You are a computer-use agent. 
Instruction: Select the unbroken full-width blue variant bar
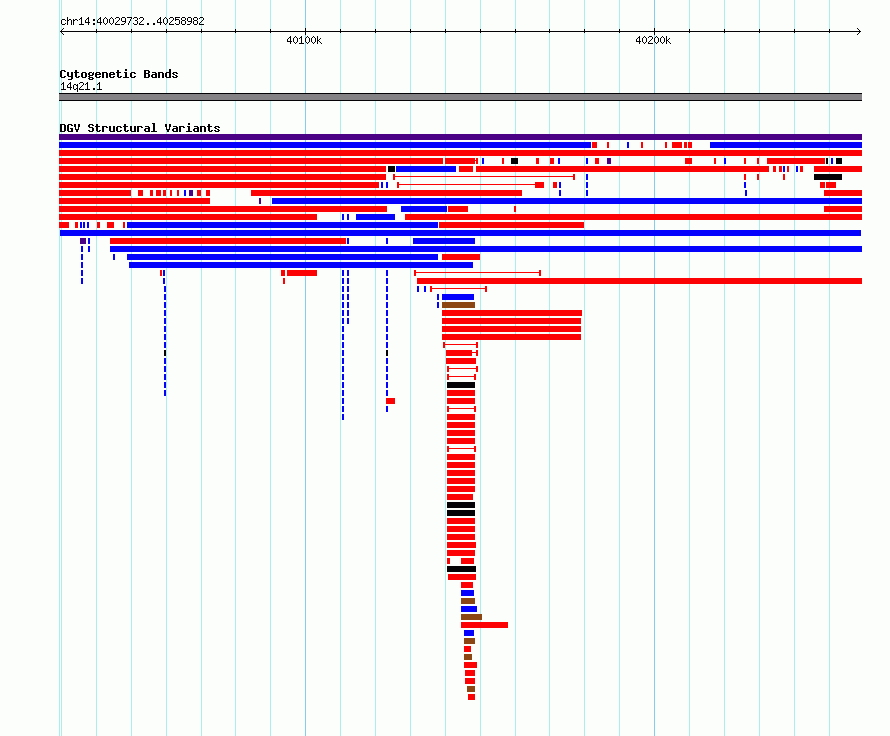tap(460, 233)
